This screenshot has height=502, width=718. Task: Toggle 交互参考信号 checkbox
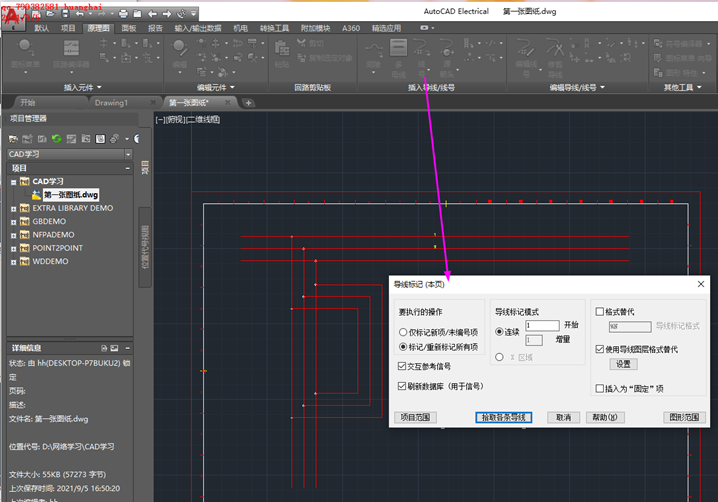tap(424, 366)
